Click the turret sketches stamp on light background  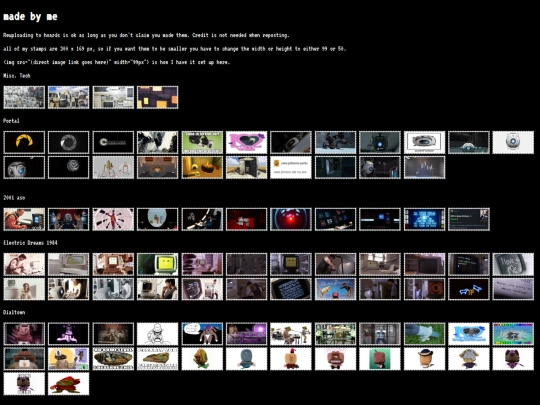[x=113, y=167]
